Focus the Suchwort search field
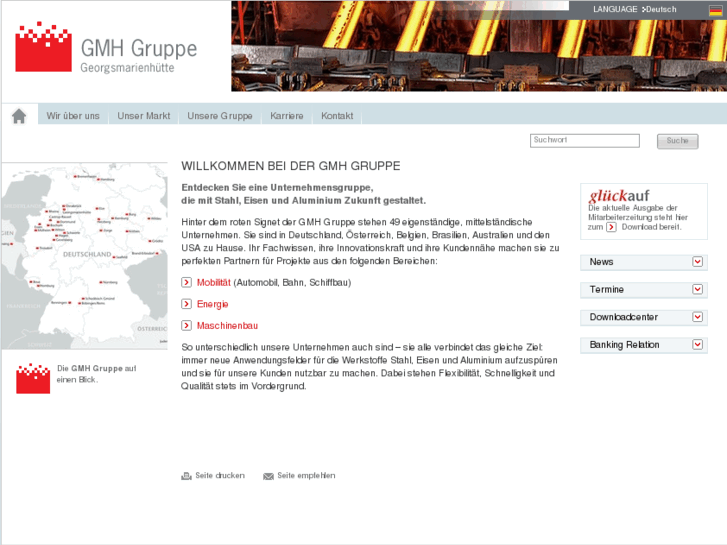The image size is (727, 545). pos(585,141)
